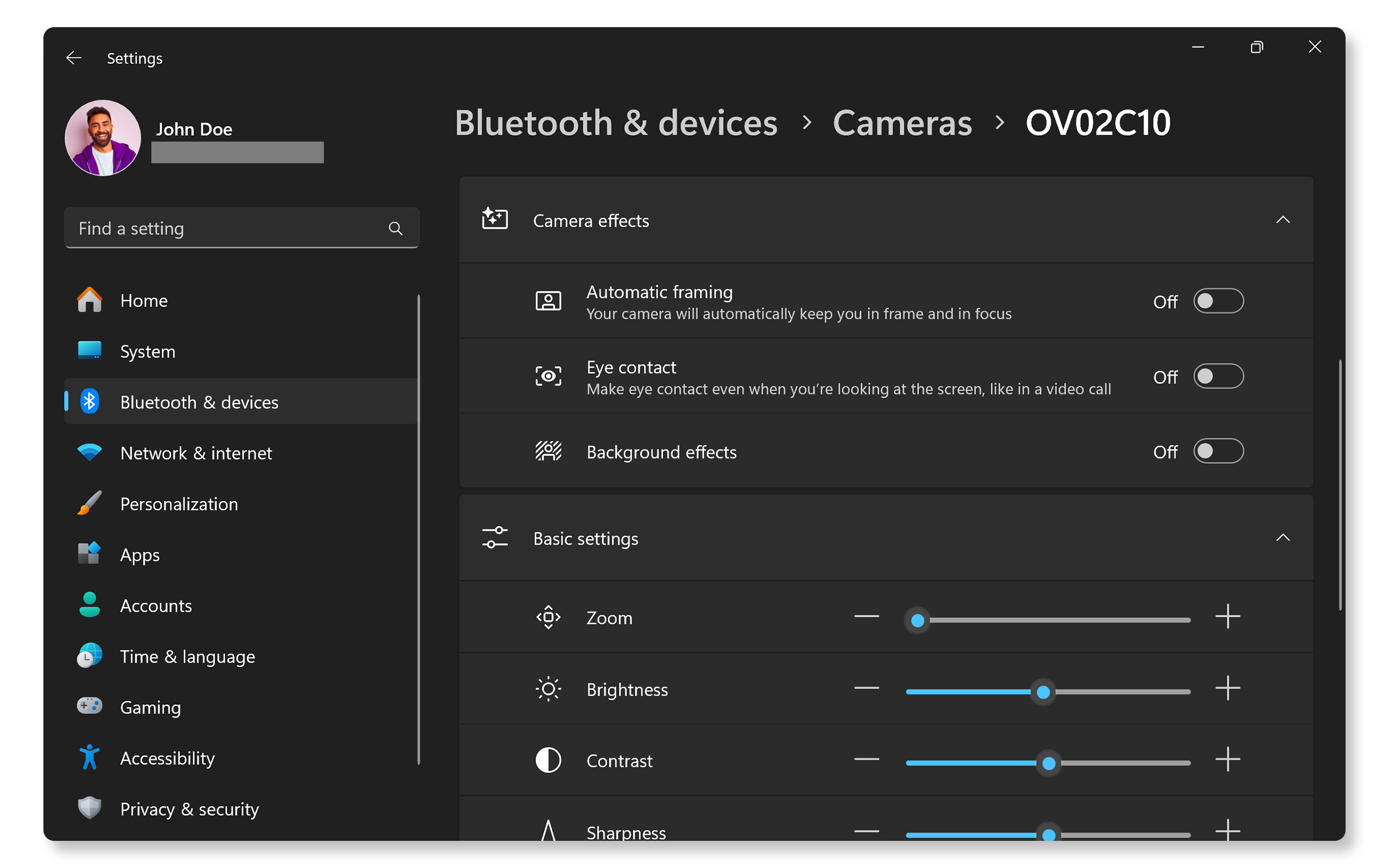Turn on Automatic framing toggle

coord(1218,301)
